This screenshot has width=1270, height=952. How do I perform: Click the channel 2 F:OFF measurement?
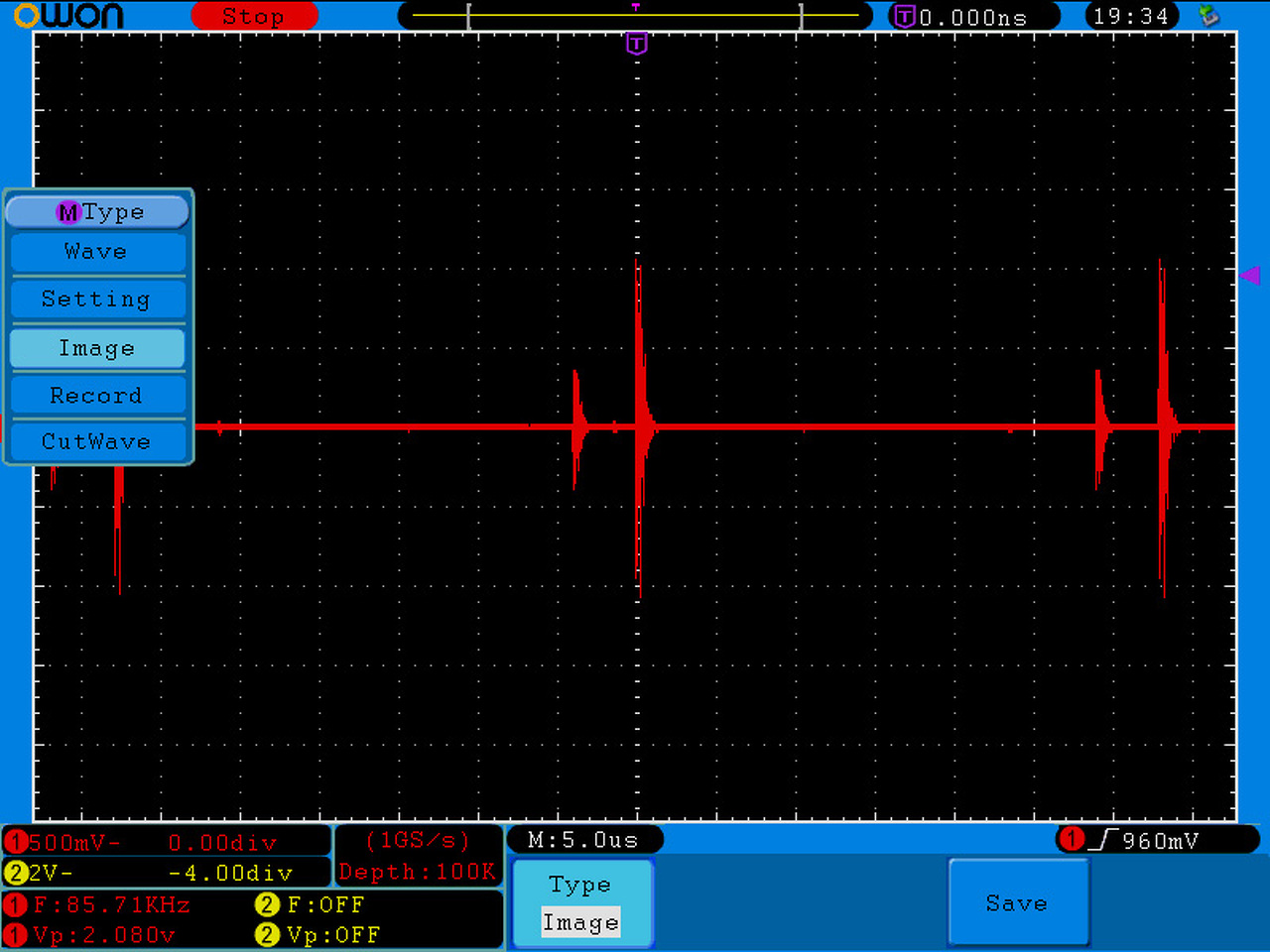325,904
